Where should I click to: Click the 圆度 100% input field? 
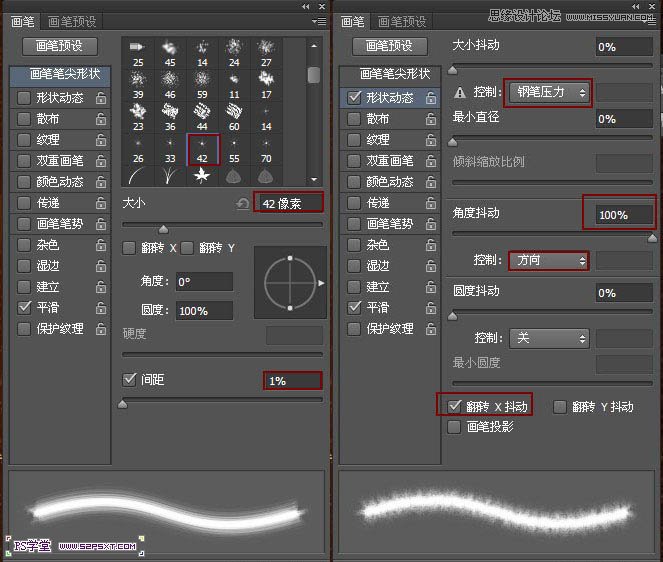pyautogui.click(x=204, y=311)
